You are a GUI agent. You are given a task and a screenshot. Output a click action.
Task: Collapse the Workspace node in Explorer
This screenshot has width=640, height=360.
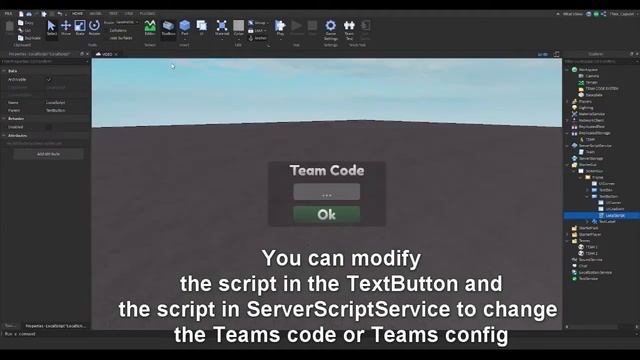[567, 70]
